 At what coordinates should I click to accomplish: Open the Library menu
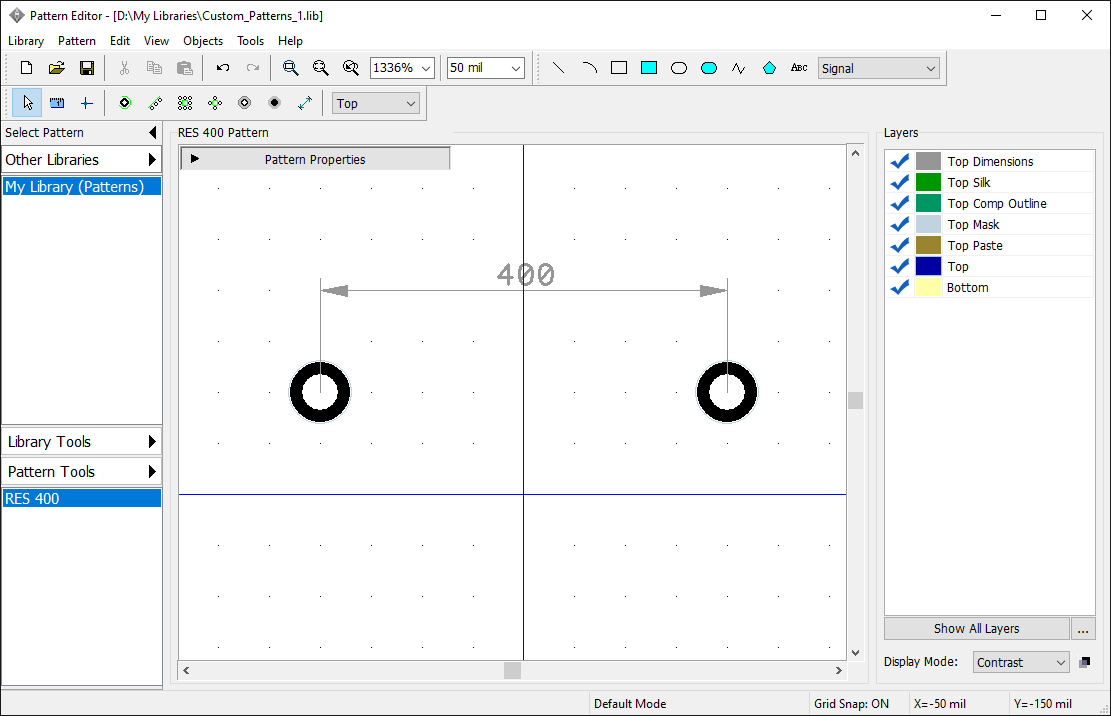tap(26, 41)
